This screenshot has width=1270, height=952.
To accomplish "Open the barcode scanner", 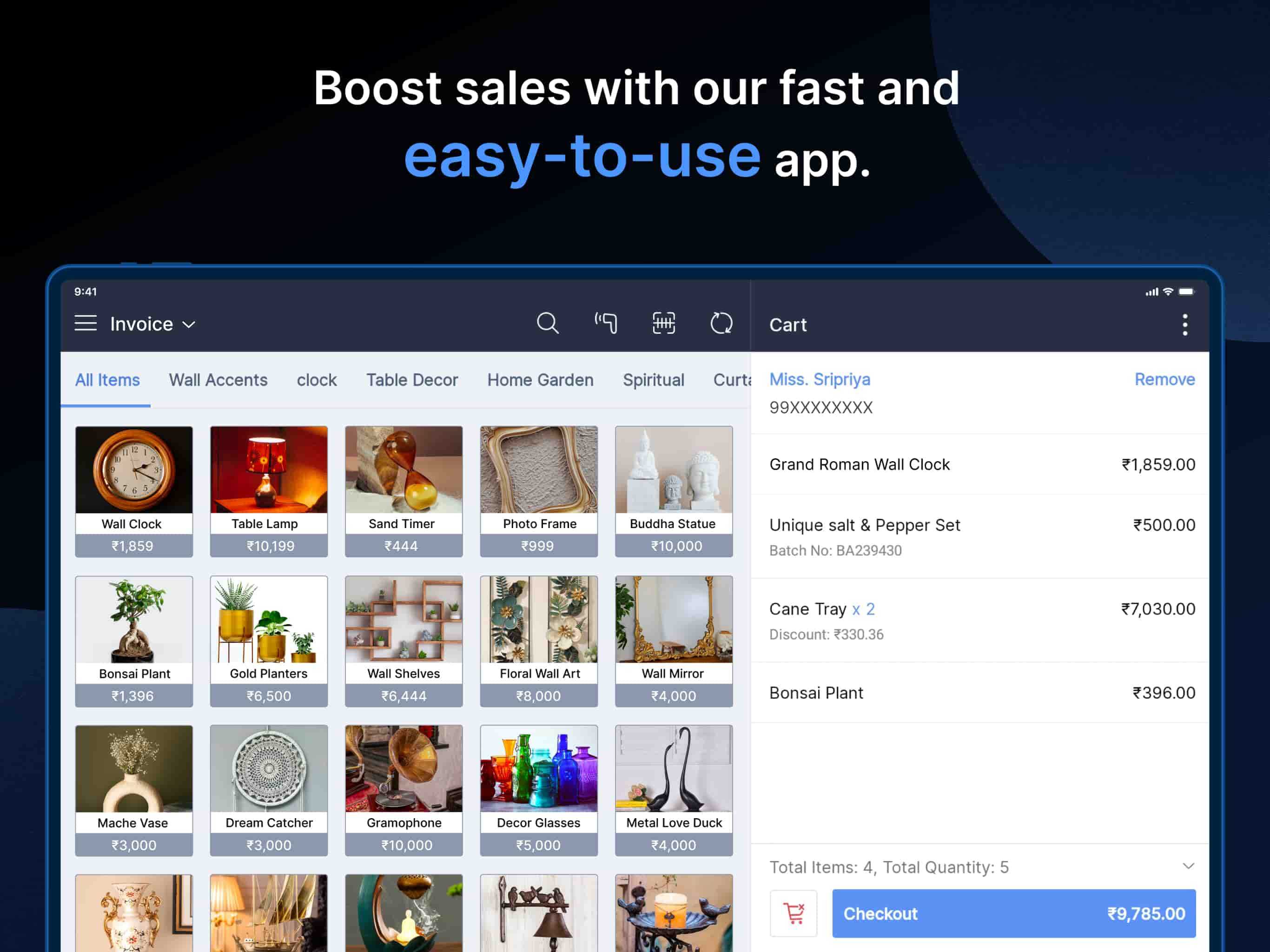I will click(664, 323).
